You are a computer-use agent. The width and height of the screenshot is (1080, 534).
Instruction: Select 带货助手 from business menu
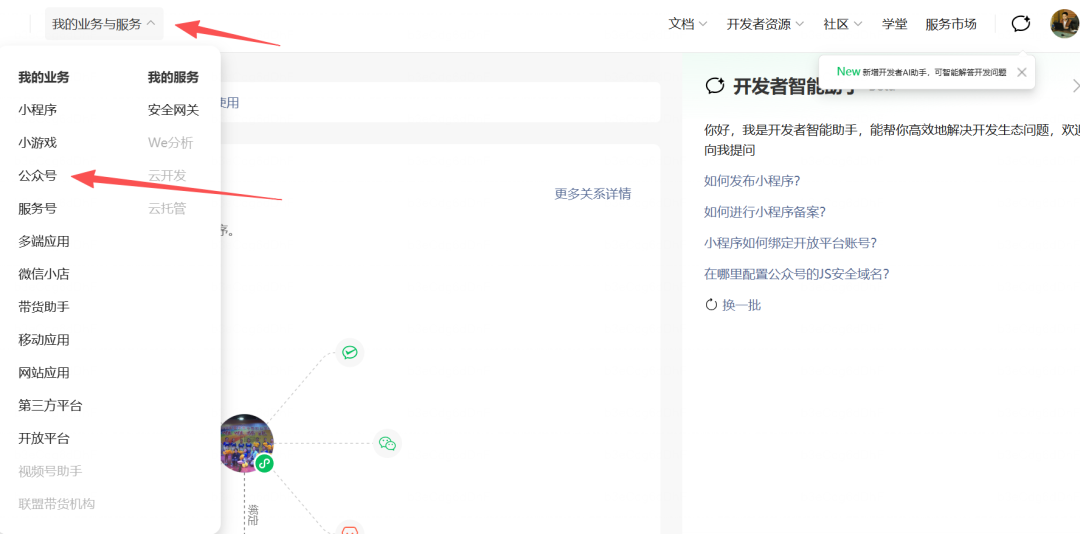coord(44,307)
